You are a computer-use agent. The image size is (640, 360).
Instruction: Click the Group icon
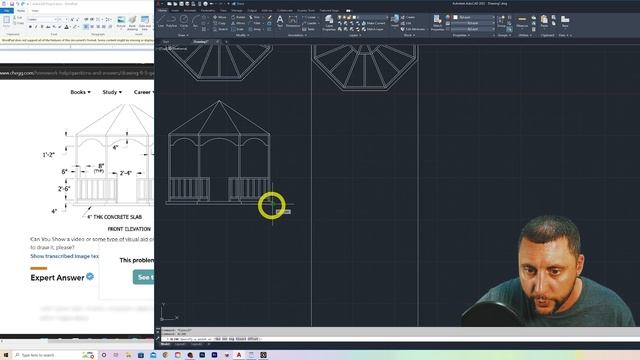point(501,21)
